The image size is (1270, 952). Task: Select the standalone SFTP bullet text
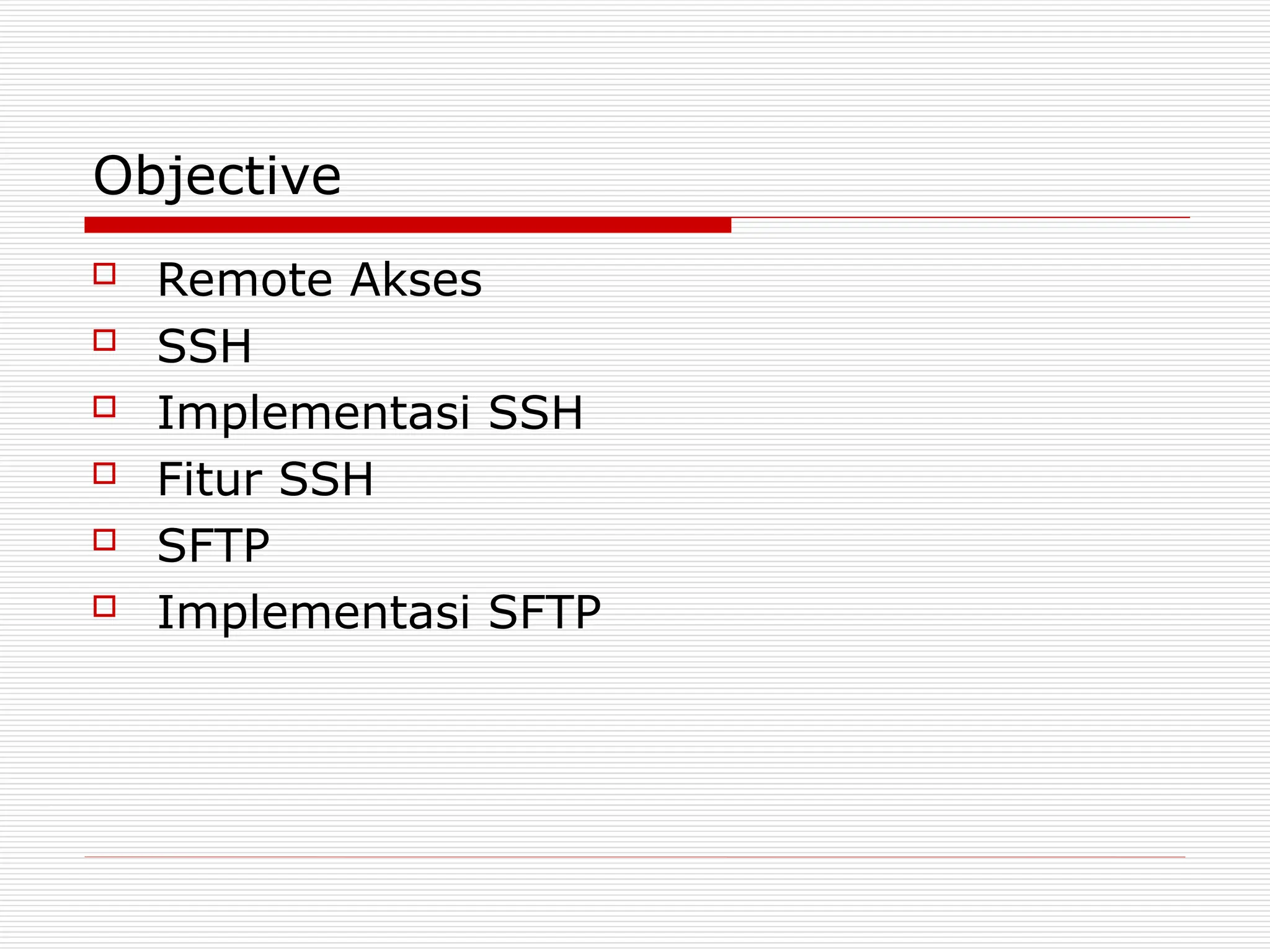pyautogui.click(x=213, y=546)
